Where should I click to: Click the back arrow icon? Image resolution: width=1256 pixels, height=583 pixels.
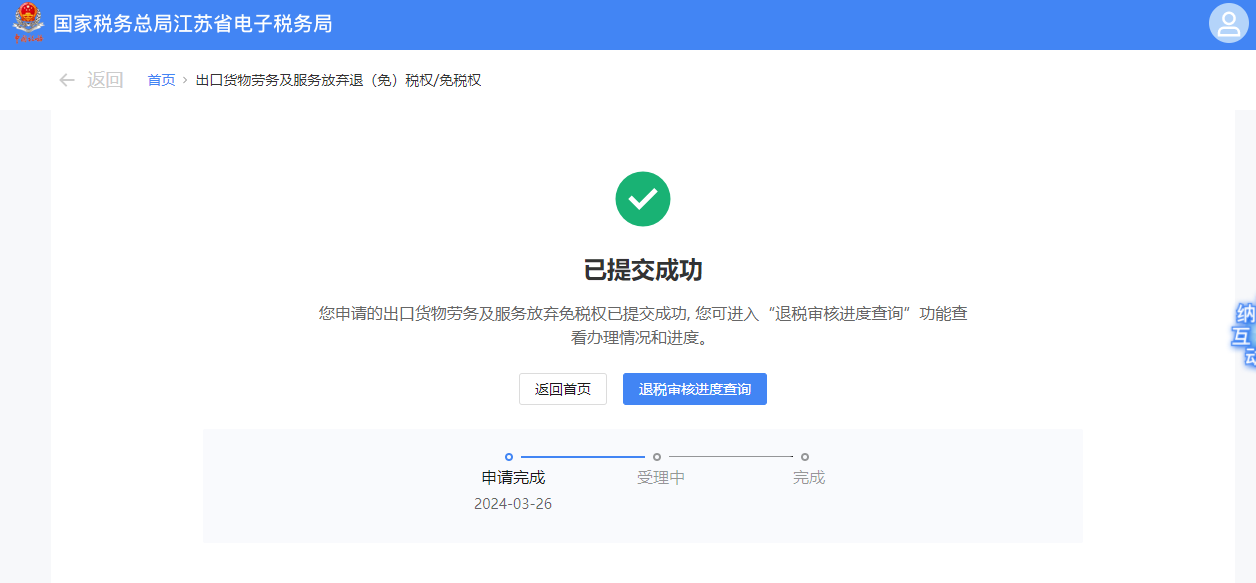[67, 80]
